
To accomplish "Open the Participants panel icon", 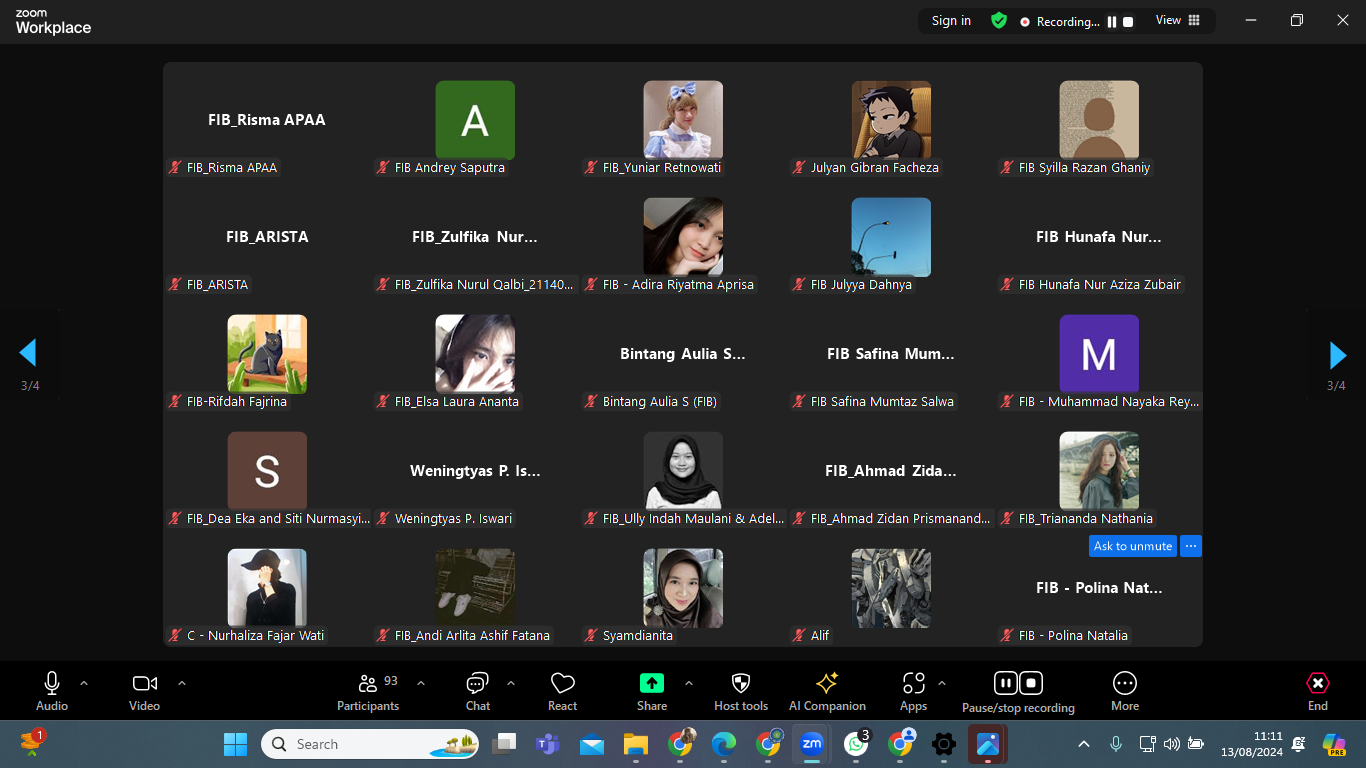I will [367, 684].
